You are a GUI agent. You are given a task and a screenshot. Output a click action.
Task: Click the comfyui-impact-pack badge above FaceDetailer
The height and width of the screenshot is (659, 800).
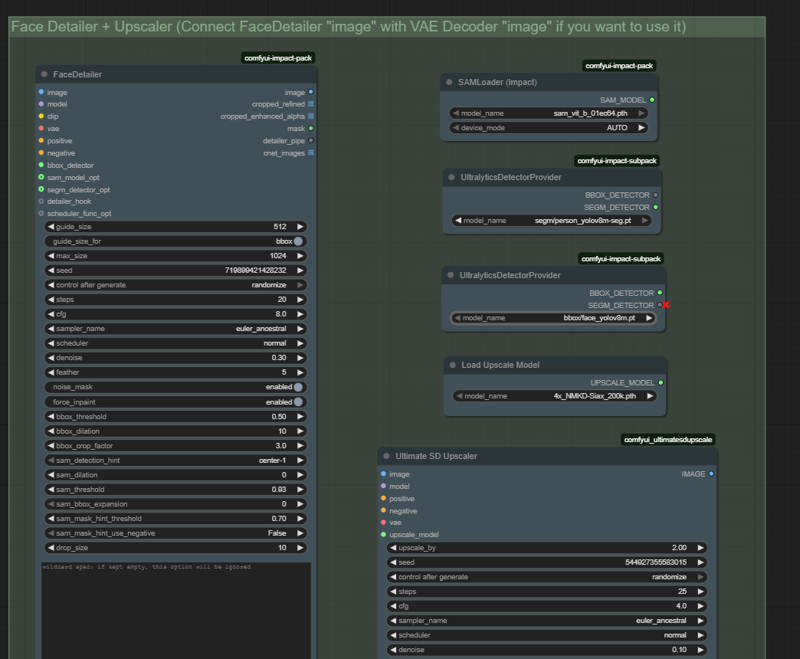coord(278,58)
